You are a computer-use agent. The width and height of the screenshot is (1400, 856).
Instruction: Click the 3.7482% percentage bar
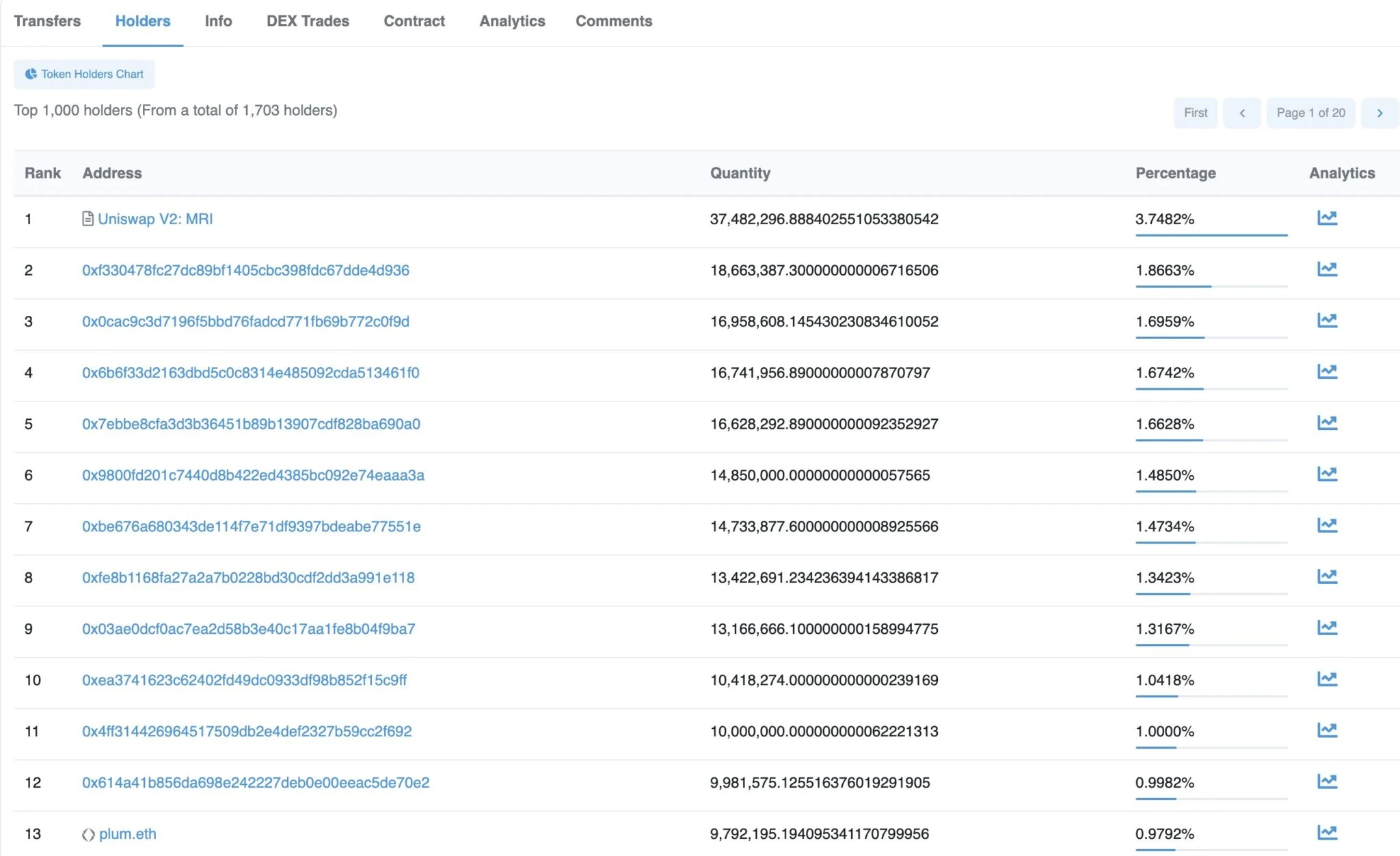click(1211, 235)
